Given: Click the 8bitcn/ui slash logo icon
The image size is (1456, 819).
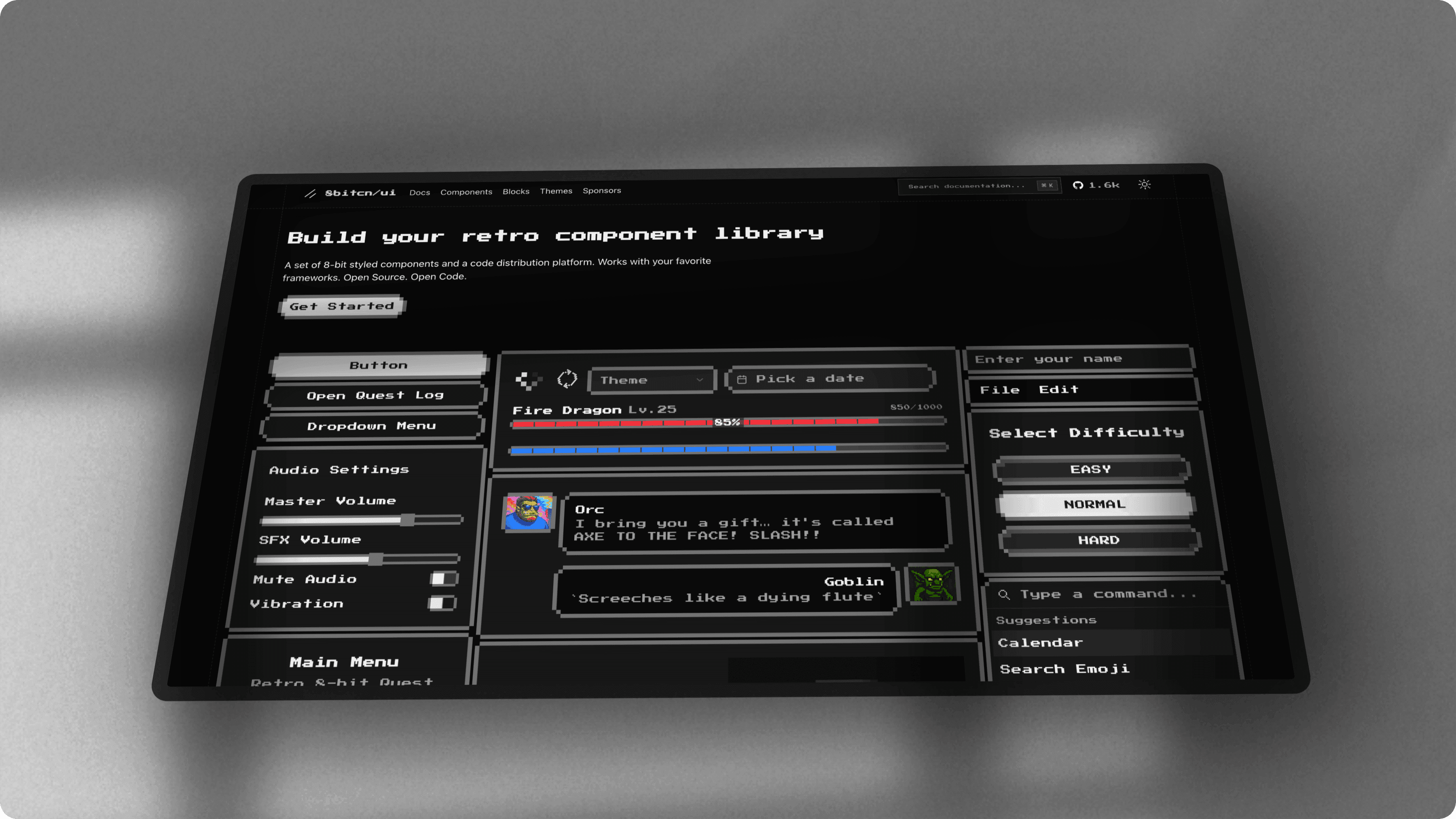Looking at the screenshot, I should (310, 194).
